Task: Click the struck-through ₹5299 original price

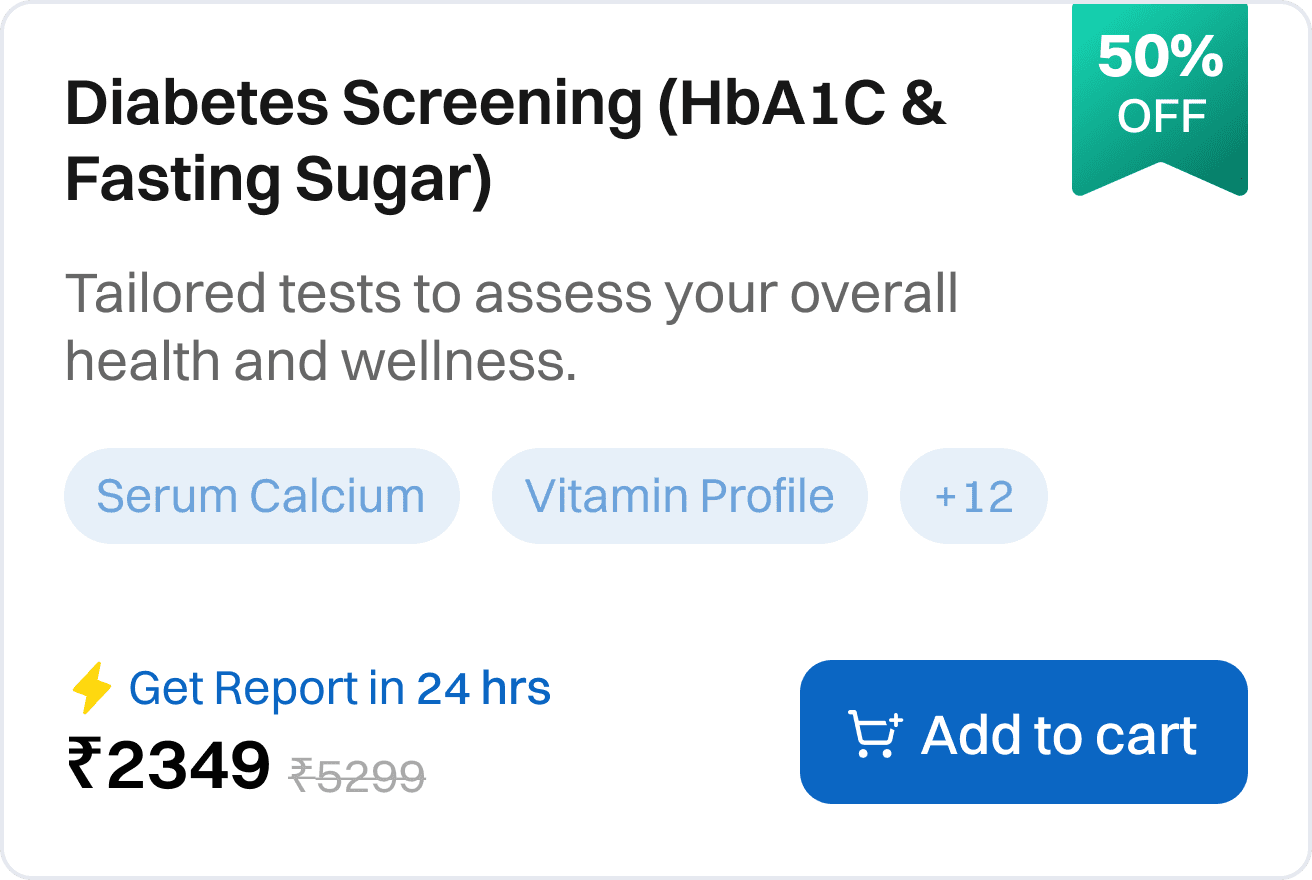Action: coord(357,775)
